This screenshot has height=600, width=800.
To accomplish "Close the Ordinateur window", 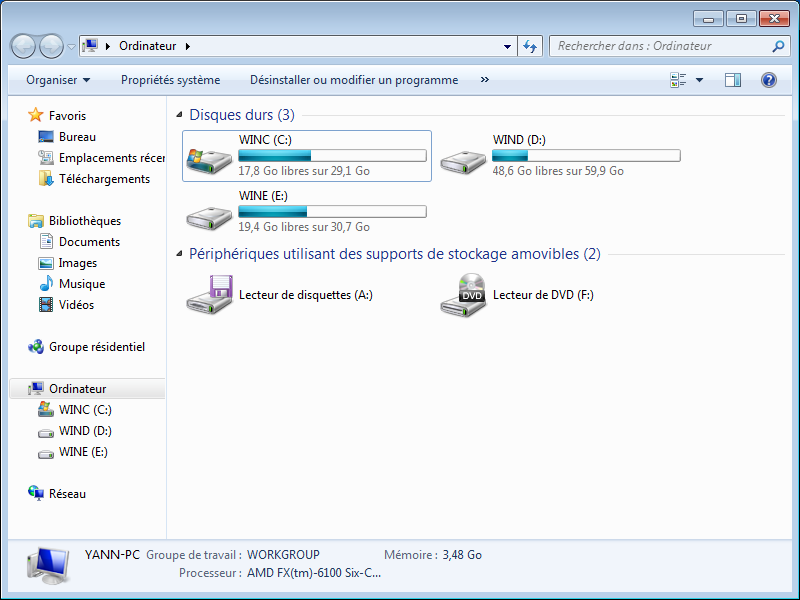I will pyautogui.click(x=774, y=19).
